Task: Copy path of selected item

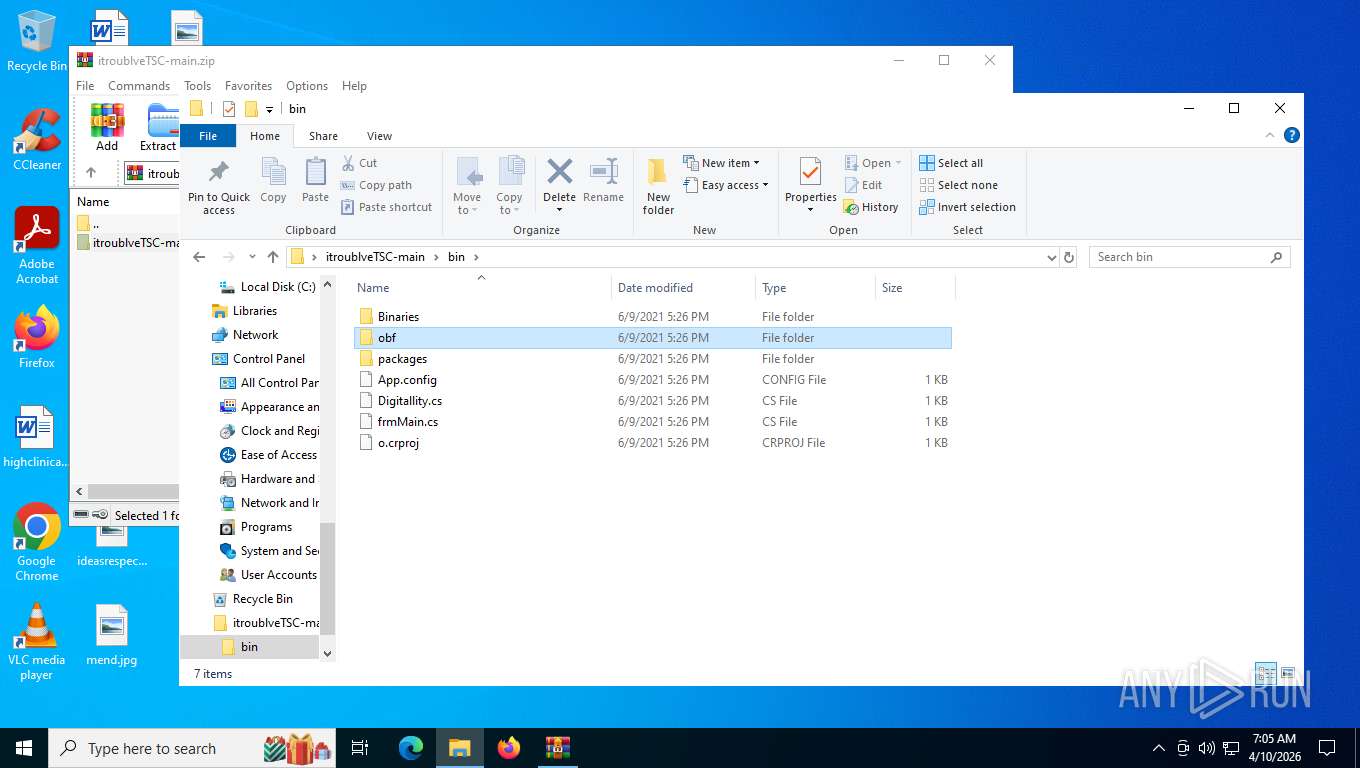Action: pyautogui.click(x=376, y=185)
